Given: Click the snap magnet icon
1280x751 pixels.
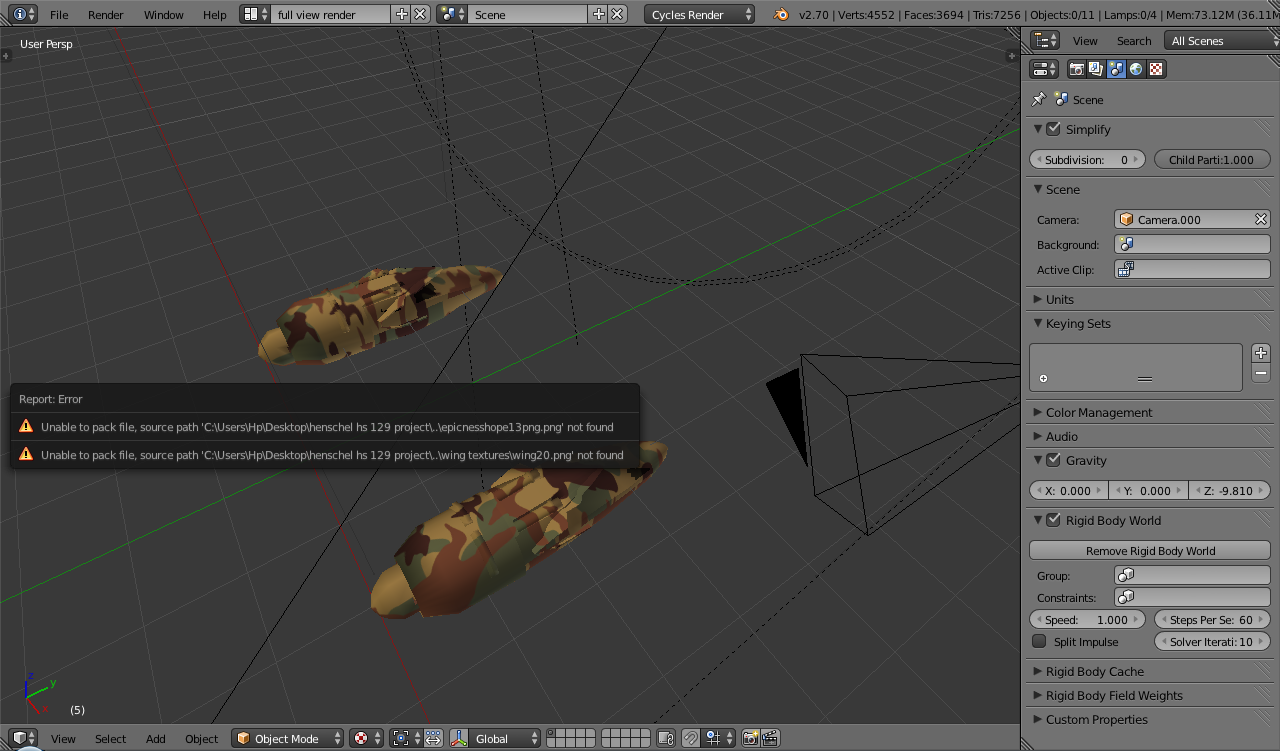Looking at the screenshot, I should (x=691, y=739).
